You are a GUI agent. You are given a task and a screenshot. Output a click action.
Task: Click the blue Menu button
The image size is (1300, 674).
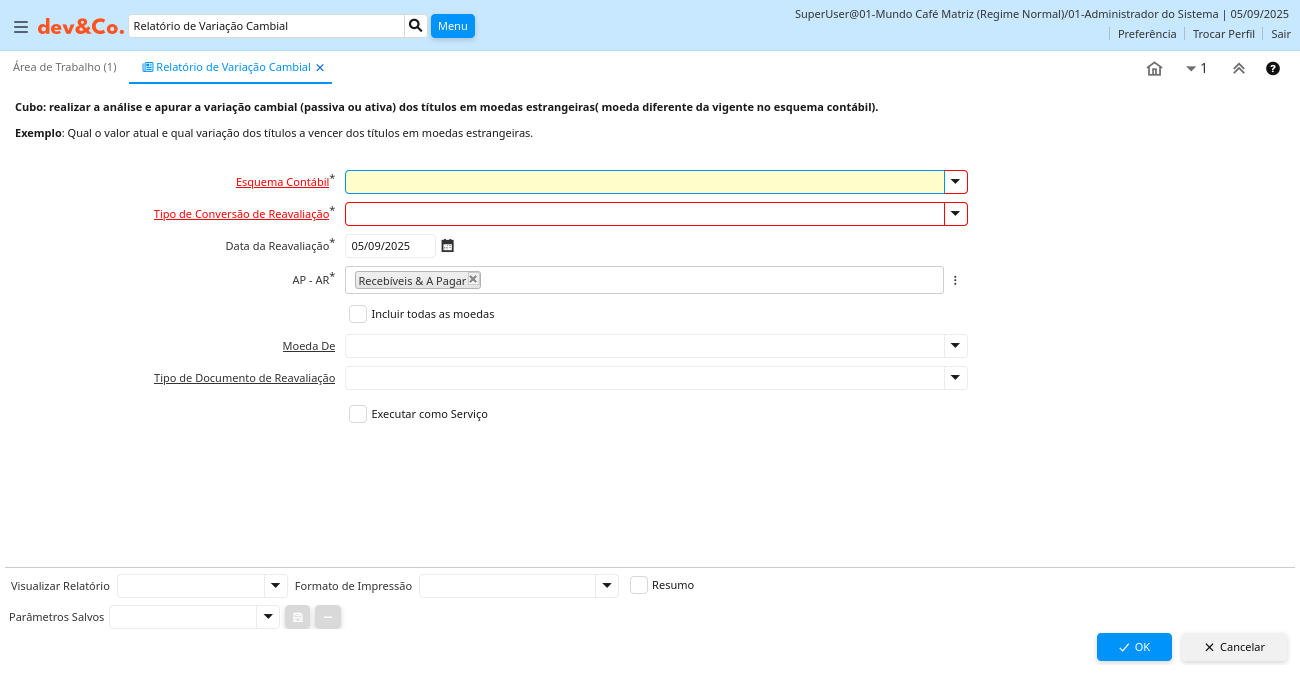point(452,26)
